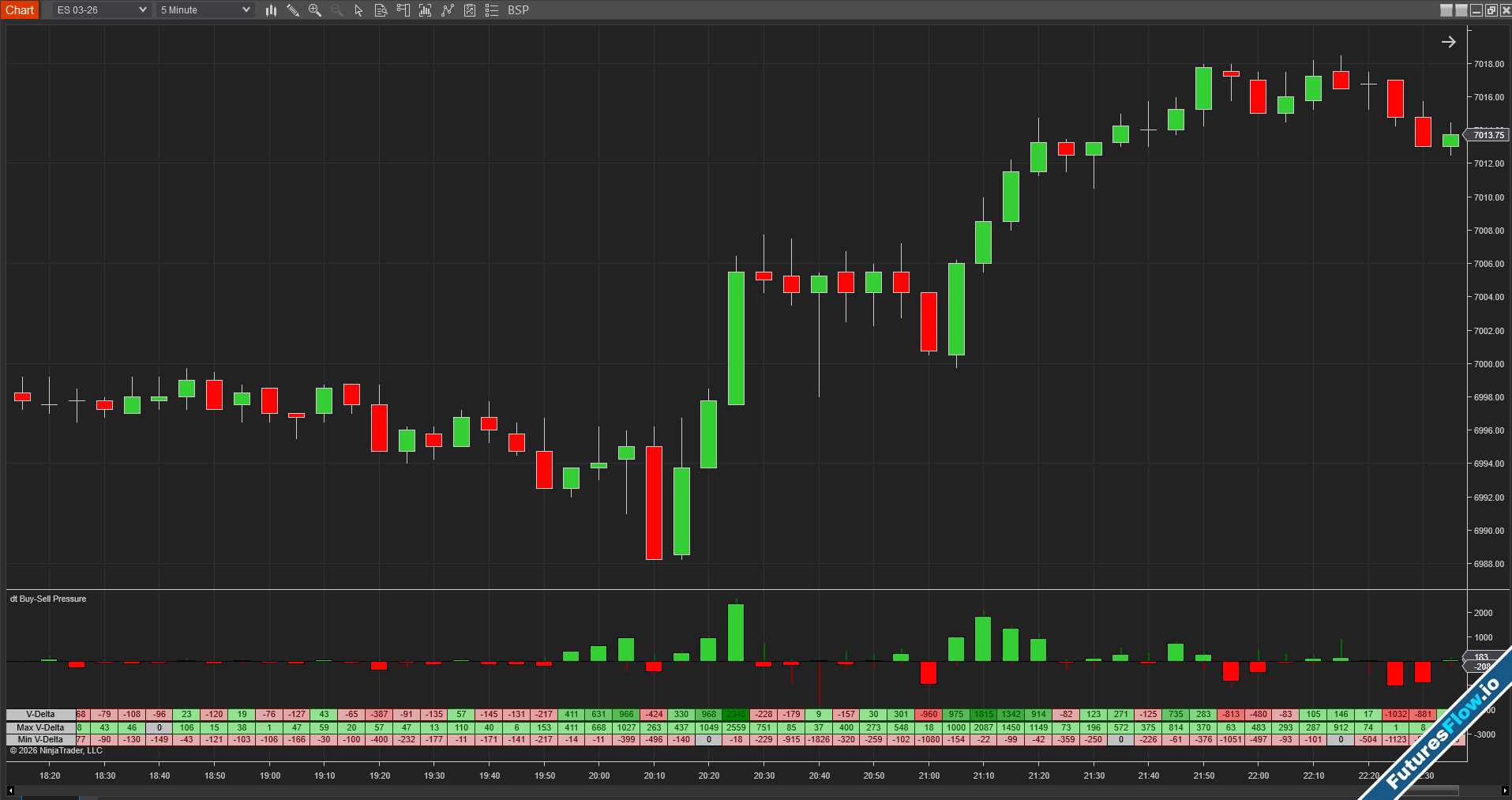Expand the 5 Minute interval dropdown
The image size is (1512, 800).
pyautogui.click(x=204, y=10)
